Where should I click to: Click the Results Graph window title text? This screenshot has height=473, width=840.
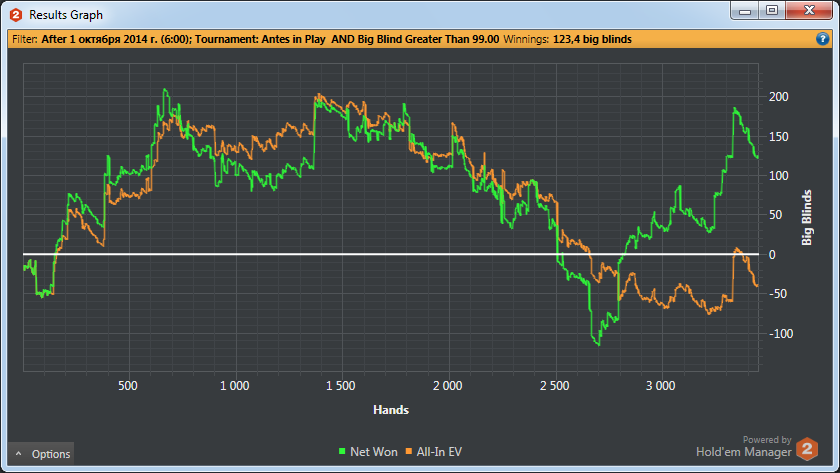[65, 16]
